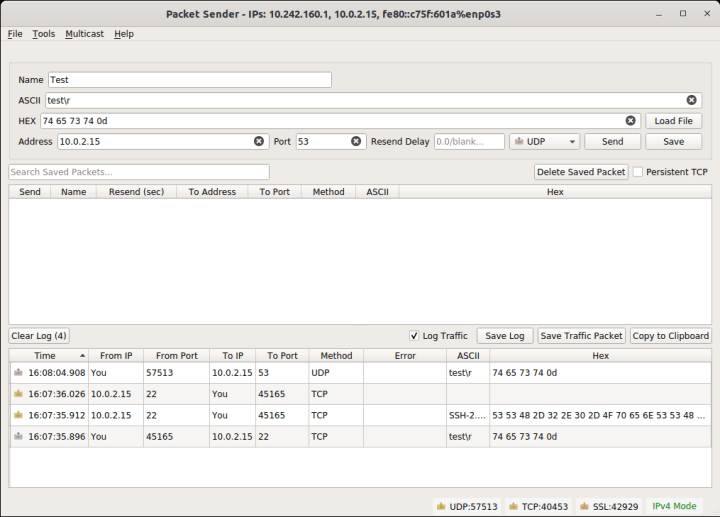Image resolution: width=720 pixels, height=517 pixels.
Task: Click the icon on the 16:07:35.896 log row
Action: coord(18,436)
